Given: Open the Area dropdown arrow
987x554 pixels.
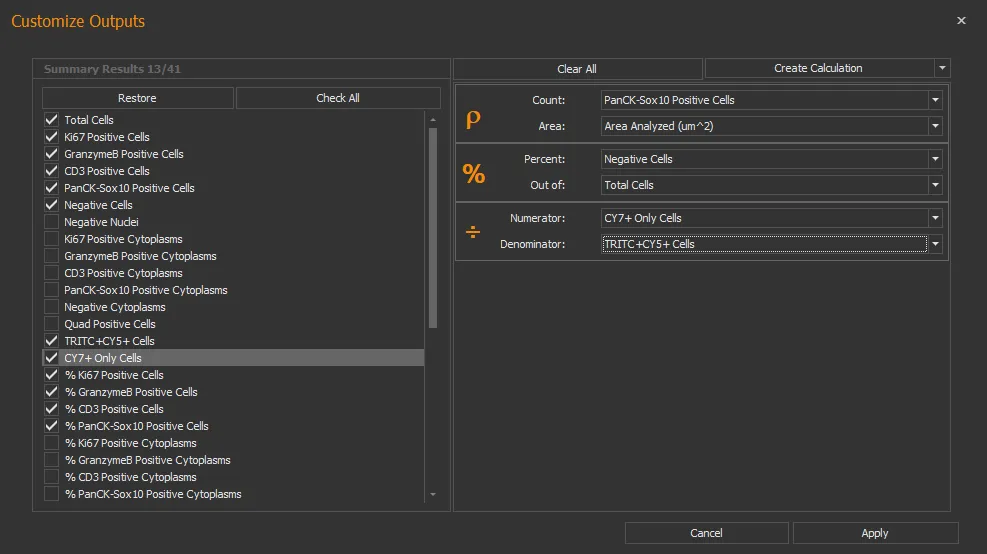Looking at the screenshot, I should point(935,126).
